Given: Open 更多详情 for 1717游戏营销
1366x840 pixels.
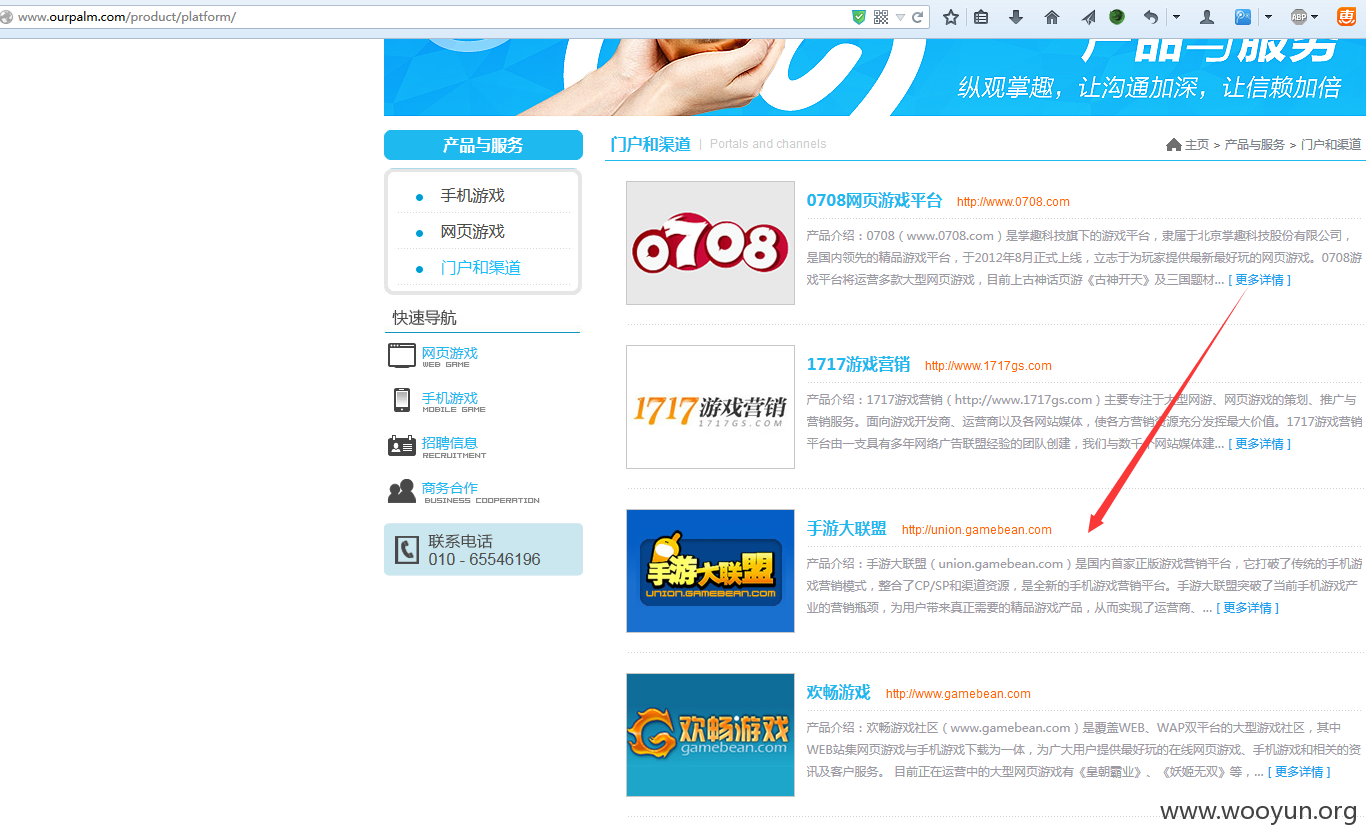Looking at the screenshot, I should (x=1259, y=444).
